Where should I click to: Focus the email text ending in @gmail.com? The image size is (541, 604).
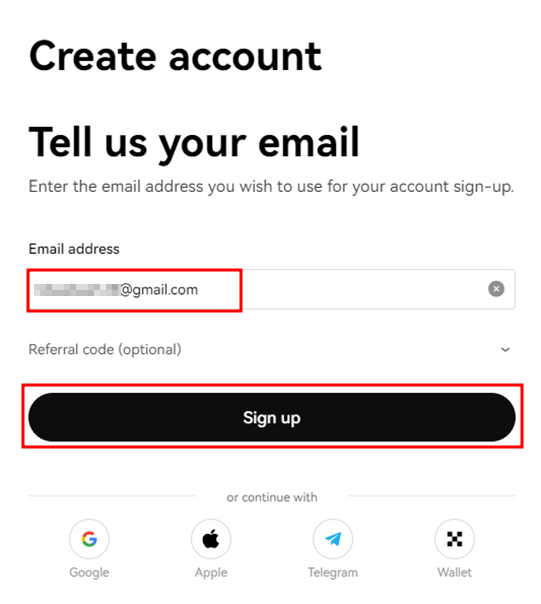click(116, 289)
